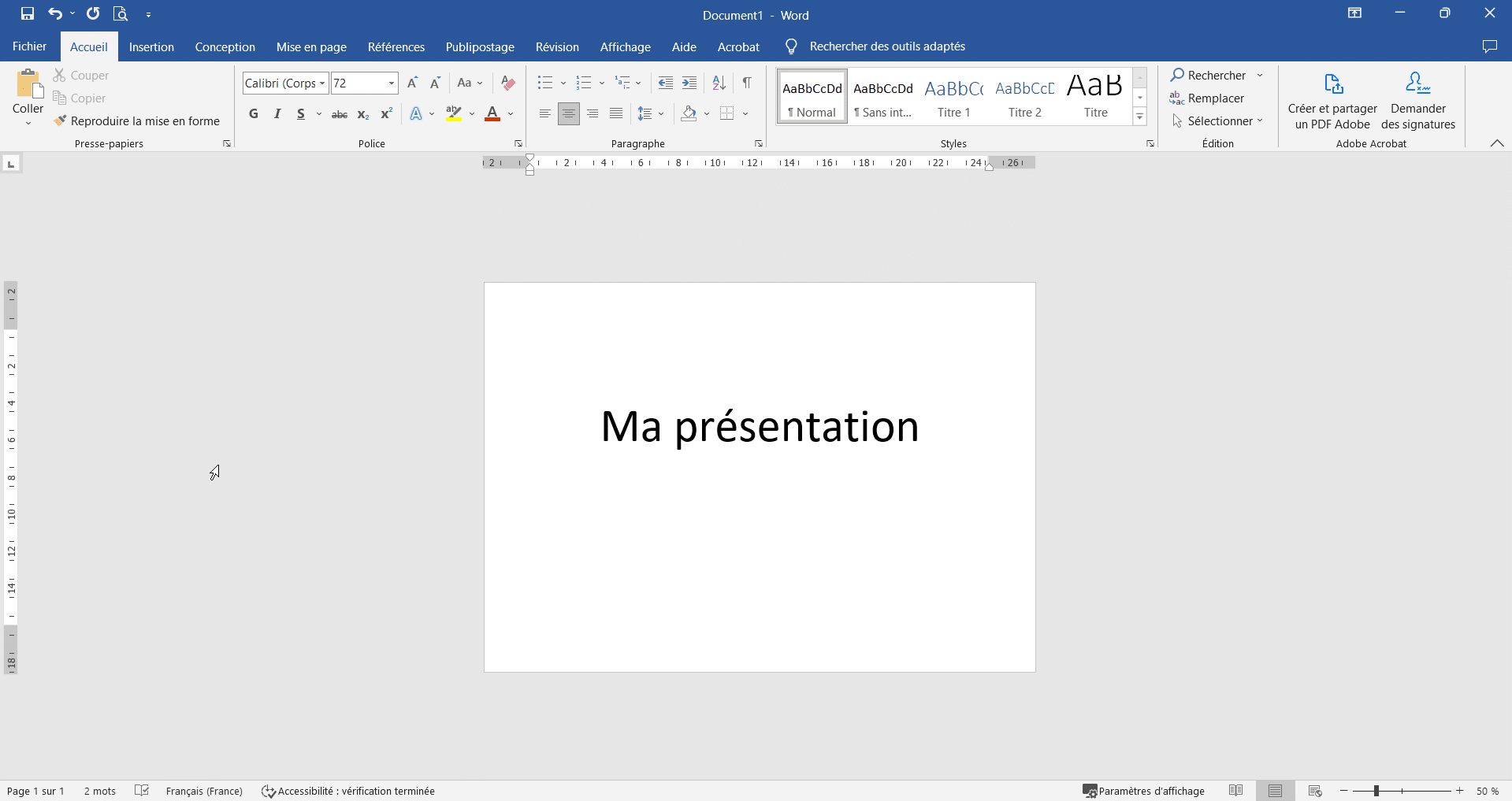The height and width of the screenshot is (801, 1512).
Task: Click the Ma présentation title text
Action: coord(760,426)
